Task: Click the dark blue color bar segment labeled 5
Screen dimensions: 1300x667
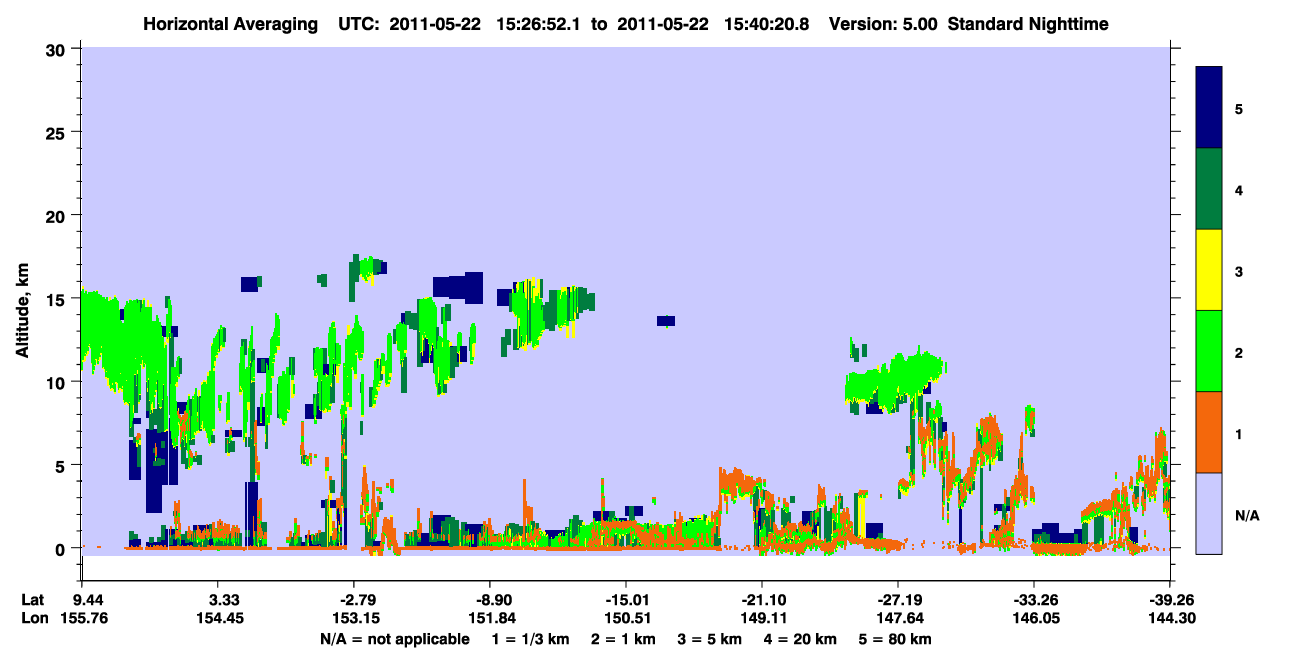Action: tap(1209, 108)
